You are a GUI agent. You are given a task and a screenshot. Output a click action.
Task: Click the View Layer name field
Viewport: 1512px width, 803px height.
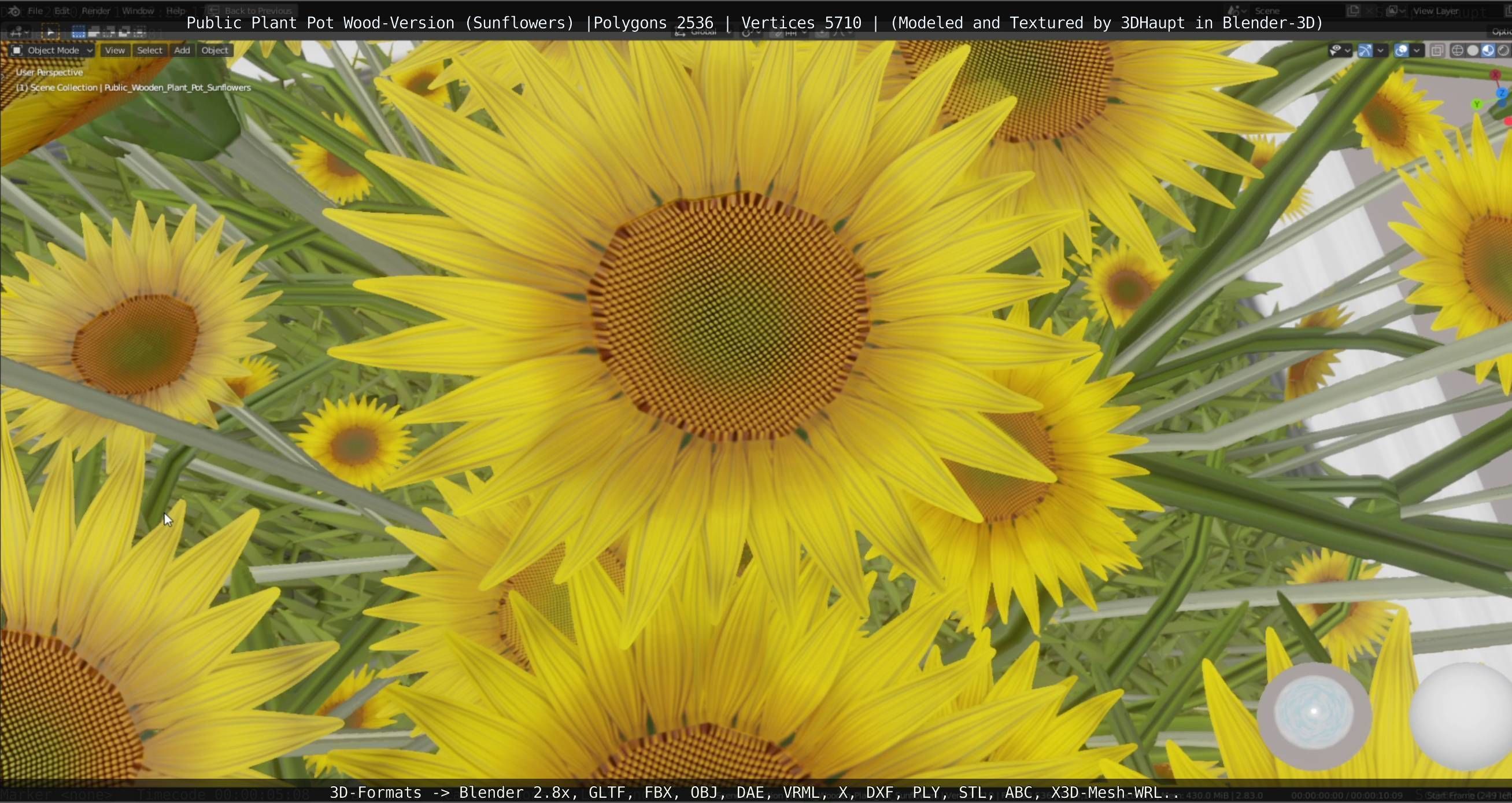1456,10
